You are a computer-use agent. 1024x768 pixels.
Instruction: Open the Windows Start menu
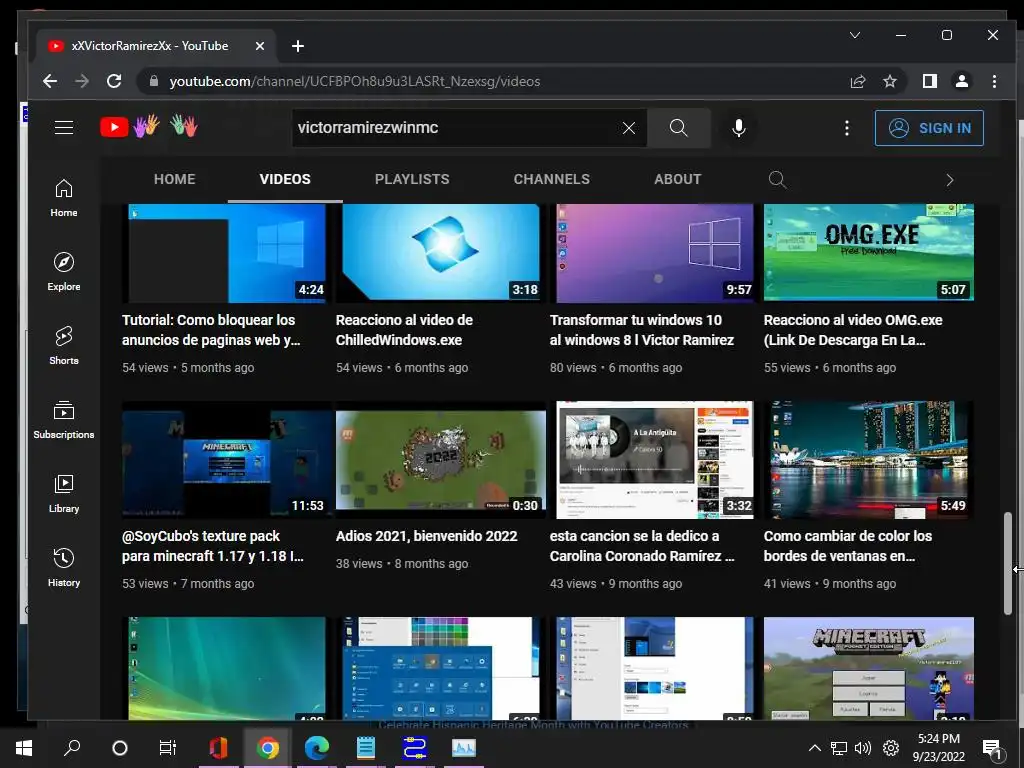(24, 748)
